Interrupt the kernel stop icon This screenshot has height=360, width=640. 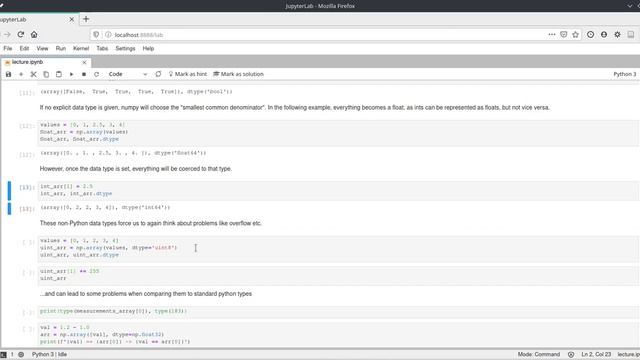(84, 74)
